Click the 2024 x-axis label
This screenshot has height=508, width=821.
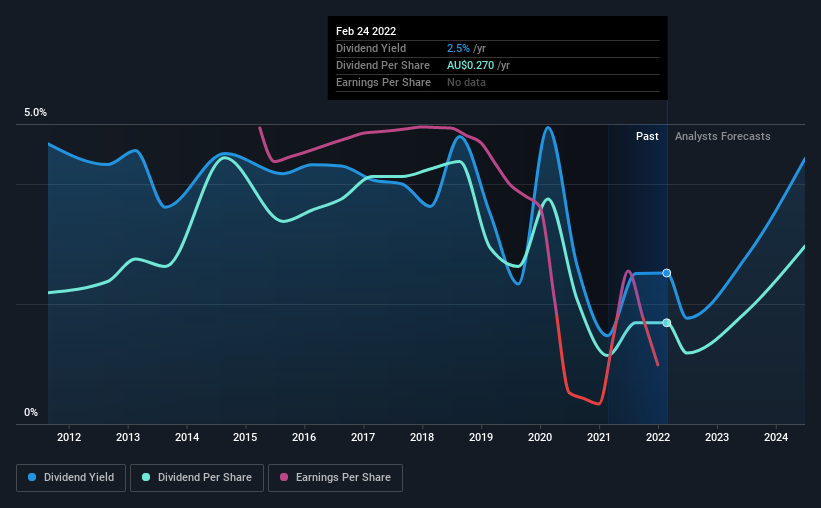click(776, 437)
